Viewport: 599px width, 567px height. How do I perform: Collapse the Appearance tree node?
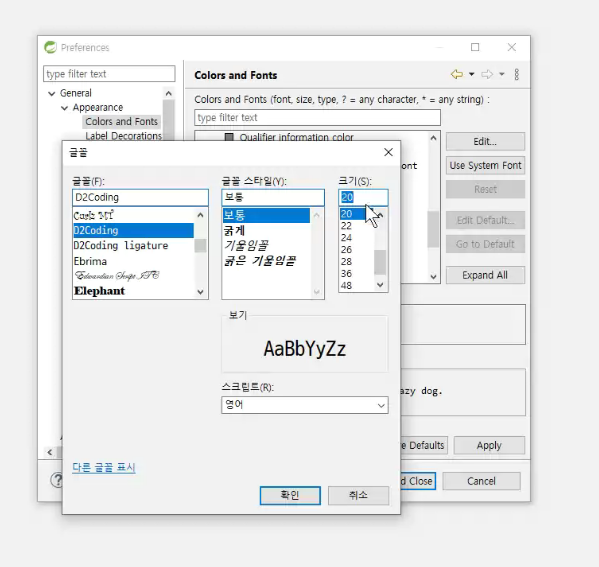point(64,108)
